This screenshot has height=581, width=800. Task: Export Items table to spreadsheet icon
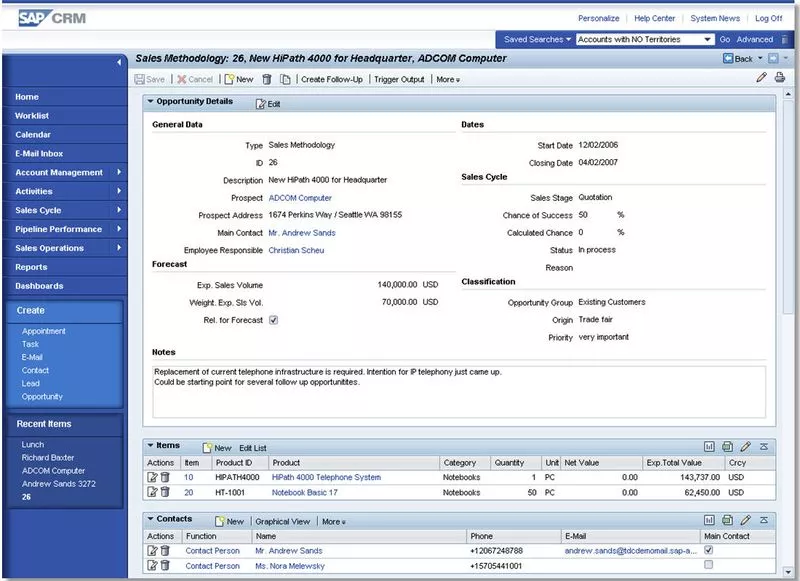click(727, 447)
